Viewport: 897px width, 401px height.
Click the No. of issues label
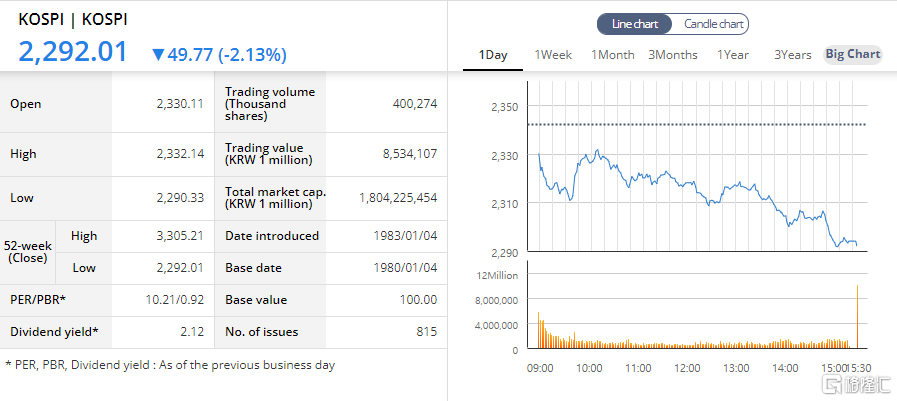point(261,332)
